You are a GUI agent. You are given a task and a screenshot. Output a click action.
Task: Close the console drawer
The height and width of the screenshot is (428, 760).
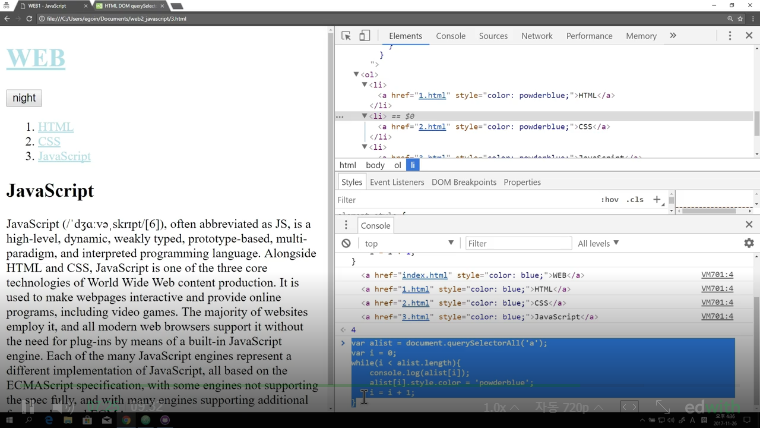tap(749, 224)
